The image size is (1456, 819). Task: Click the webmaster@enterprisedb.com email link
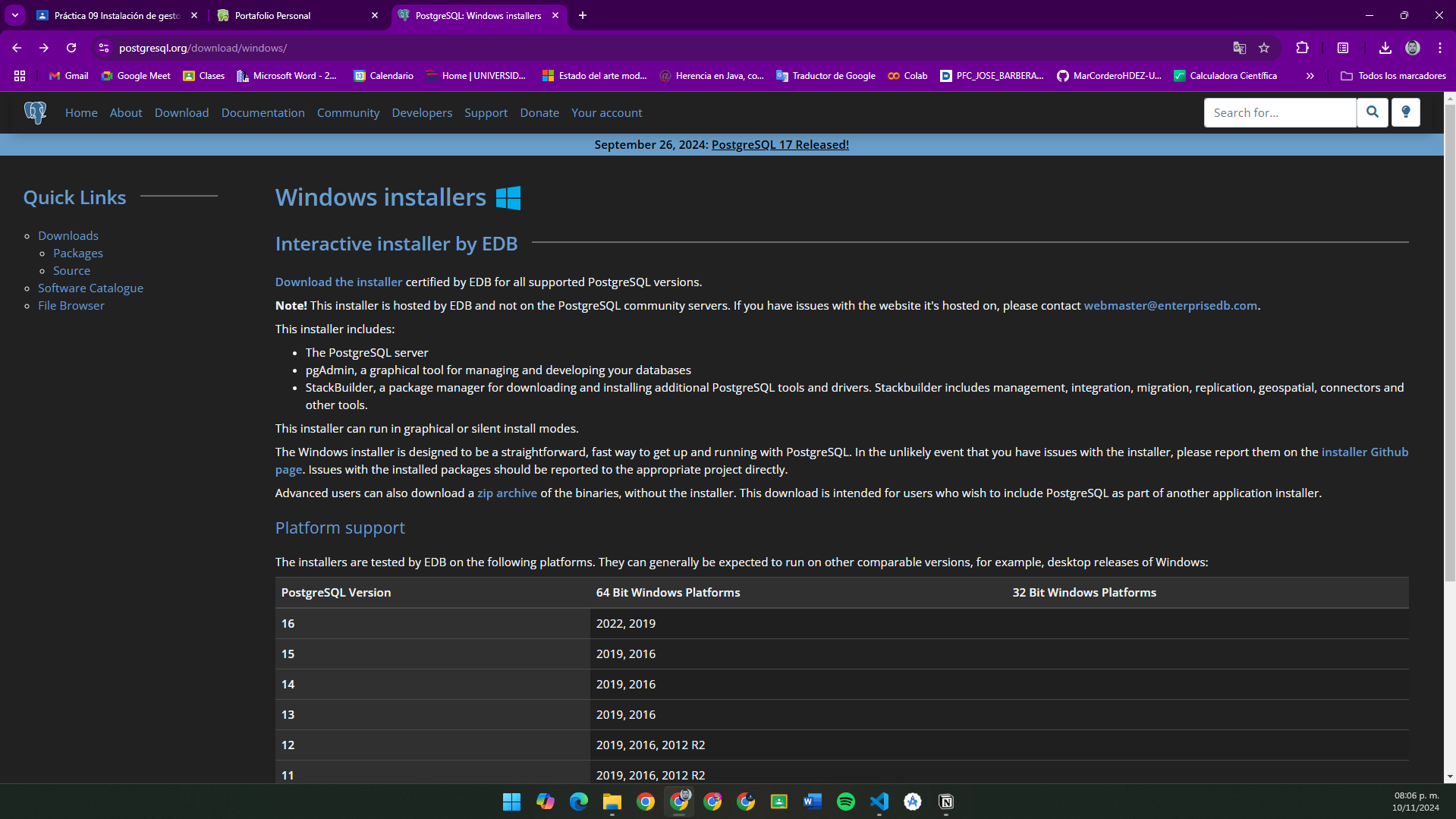click(1170, 305)
